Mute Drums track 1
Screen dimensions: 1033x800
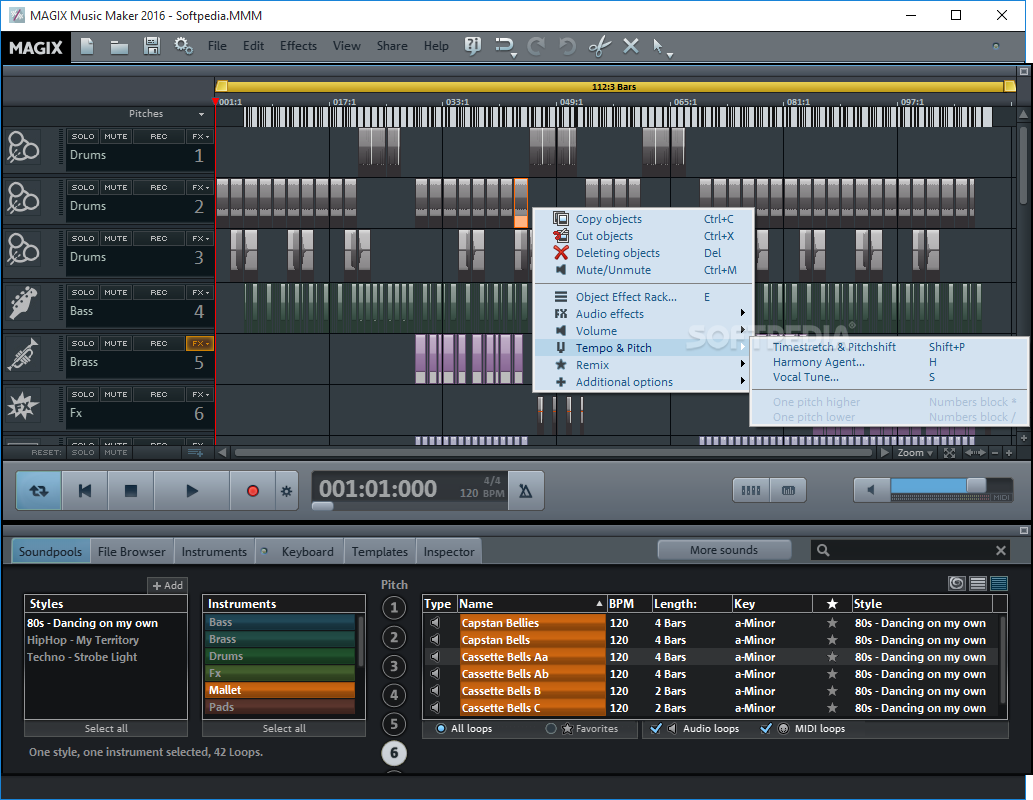[116, 136]
